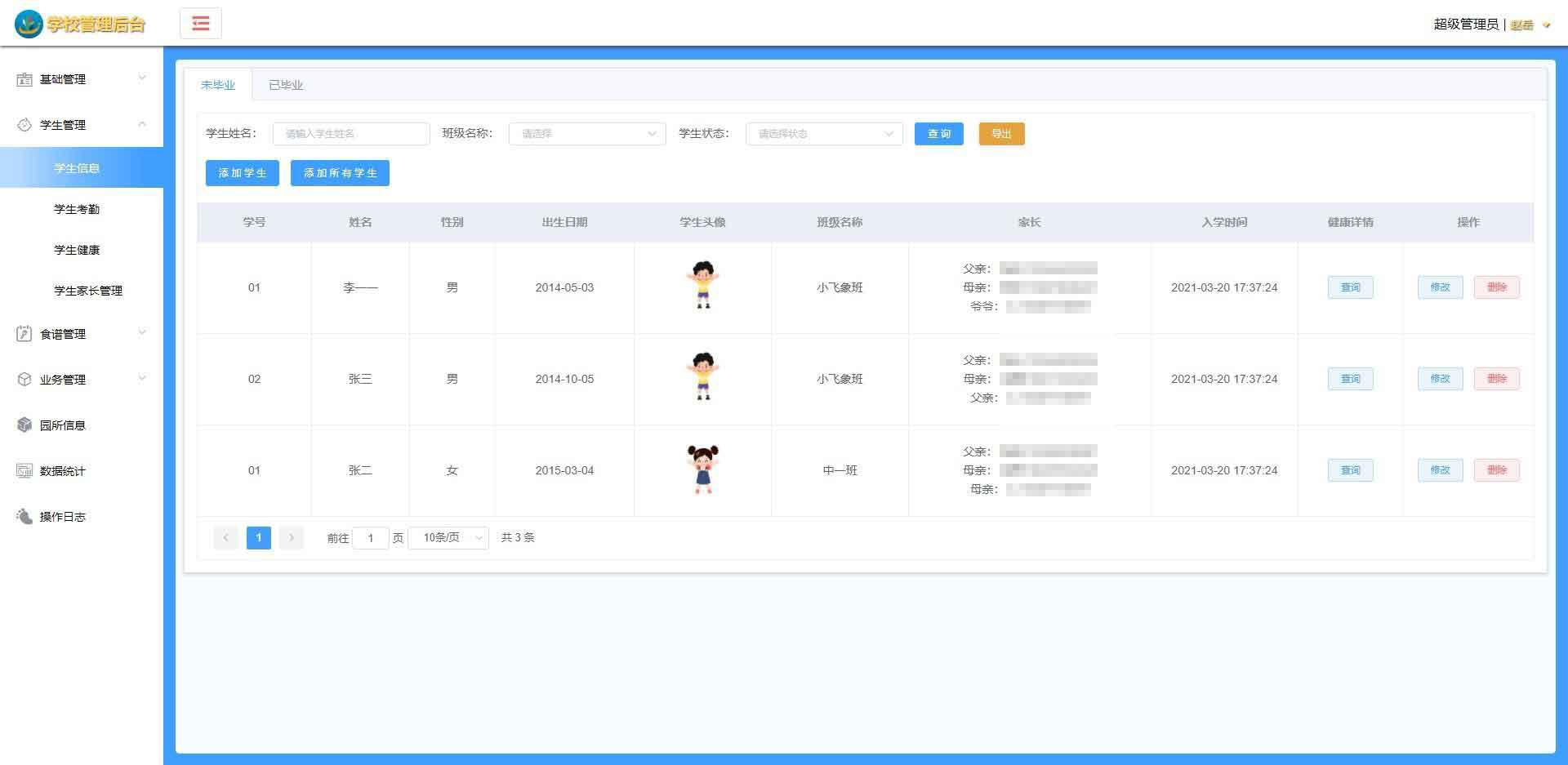Open the admin user dropdown arrow
The width and height of the screenshot is (1568, 765).
pyautogui.click(x=1546, y=25)
